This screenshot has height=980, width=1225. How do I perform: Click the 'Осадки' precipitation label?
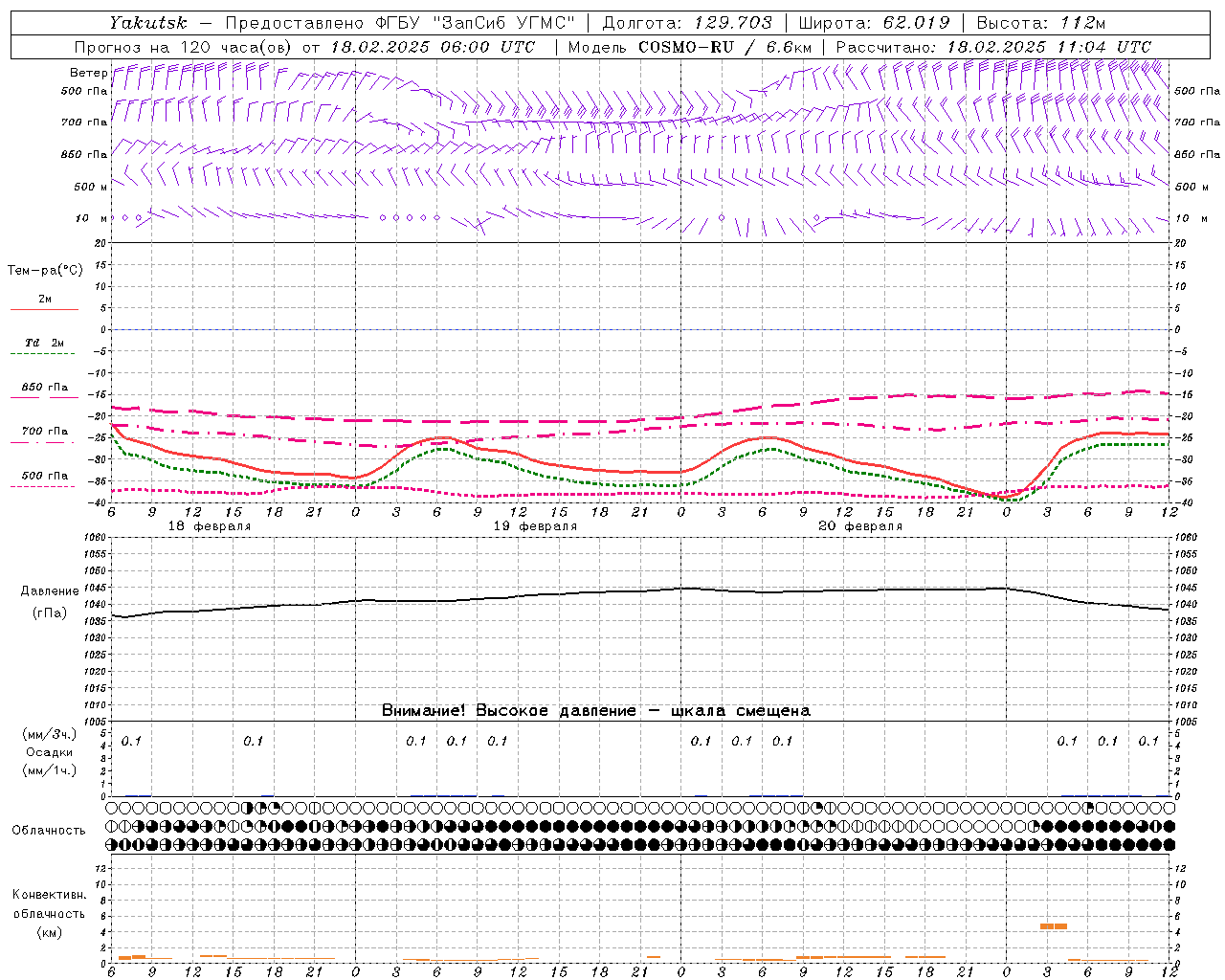point(50,752)
